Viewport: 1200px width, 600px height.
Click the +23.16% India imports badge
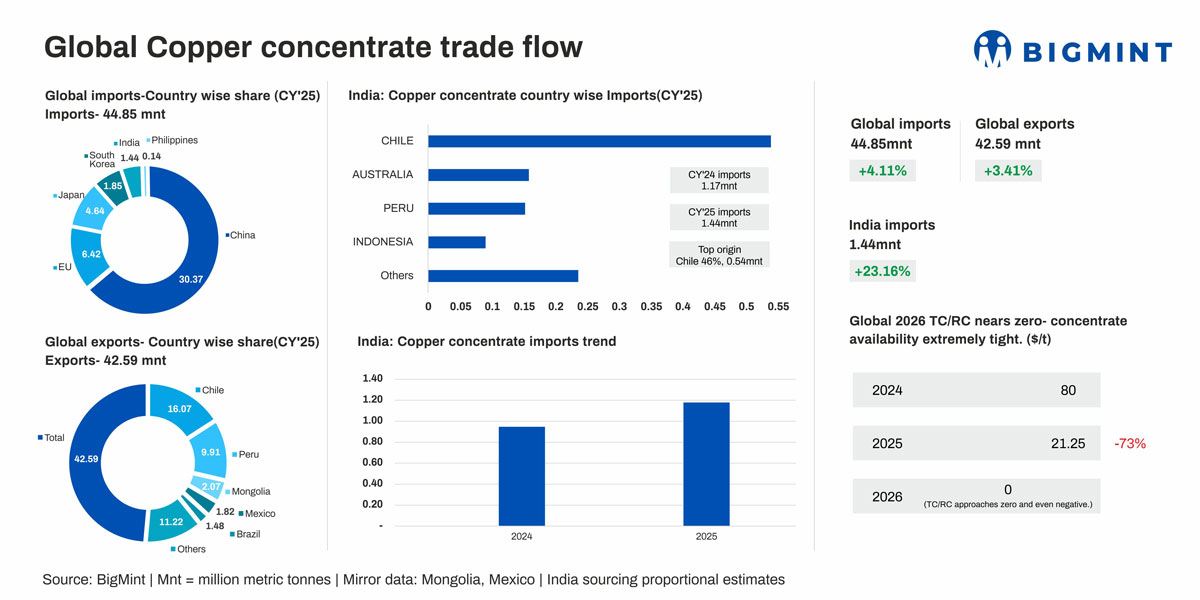(880, 271)
